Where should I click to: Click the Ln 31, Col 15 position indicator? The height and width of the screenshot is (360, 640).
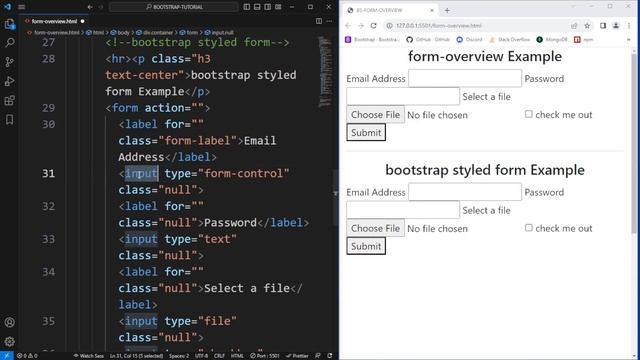coord(136,356)
